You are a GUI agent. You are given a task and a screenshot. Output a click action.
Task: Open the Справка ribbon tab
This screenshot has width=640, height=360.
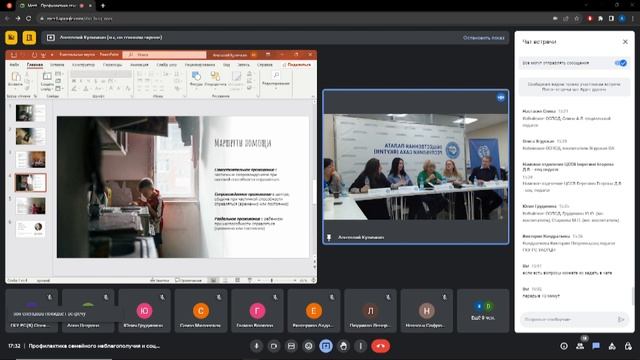(265, 64)
